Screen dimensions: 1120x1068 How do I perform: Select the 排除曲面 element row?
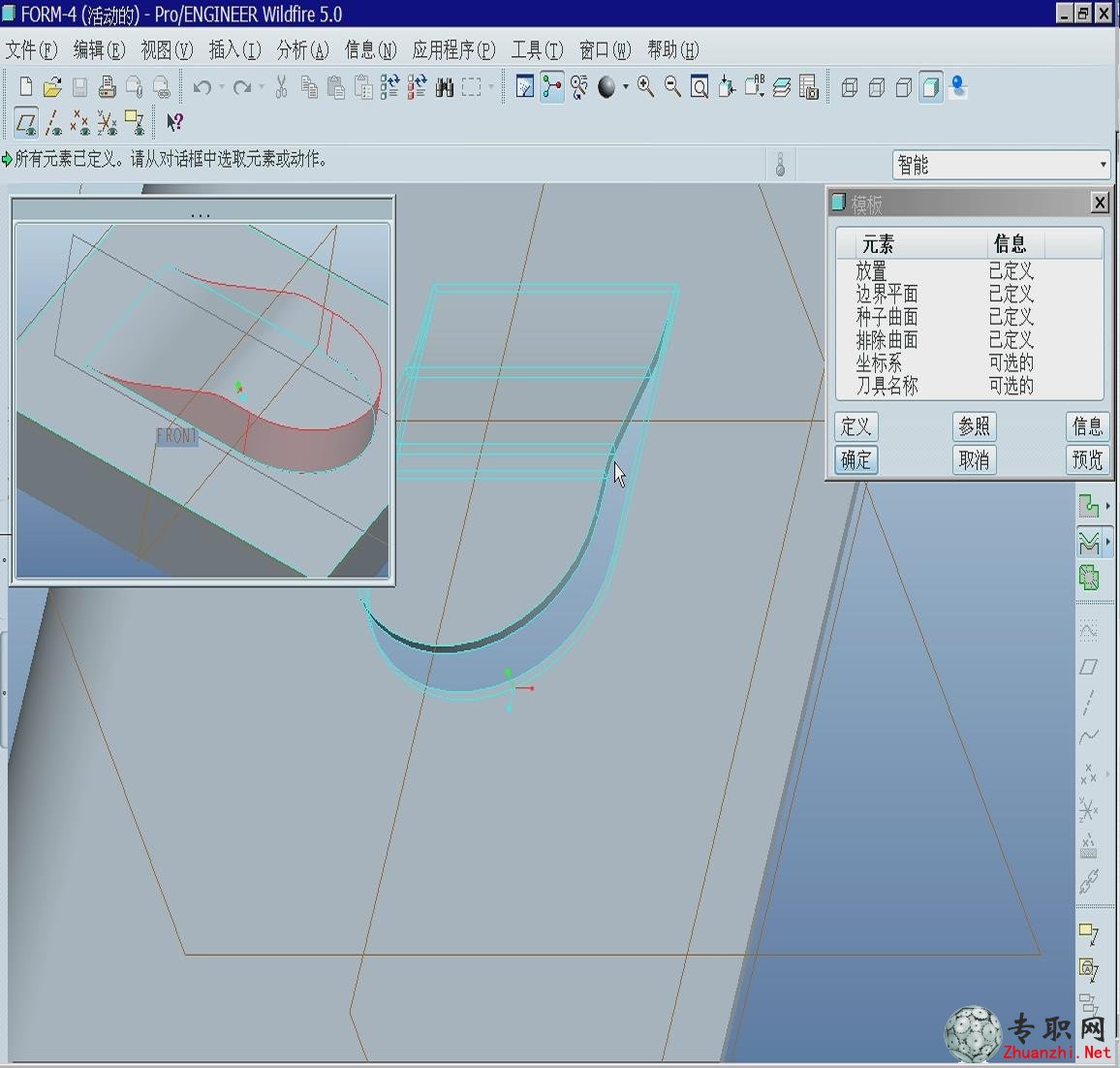pyautogui.click(x=969, y=339)
